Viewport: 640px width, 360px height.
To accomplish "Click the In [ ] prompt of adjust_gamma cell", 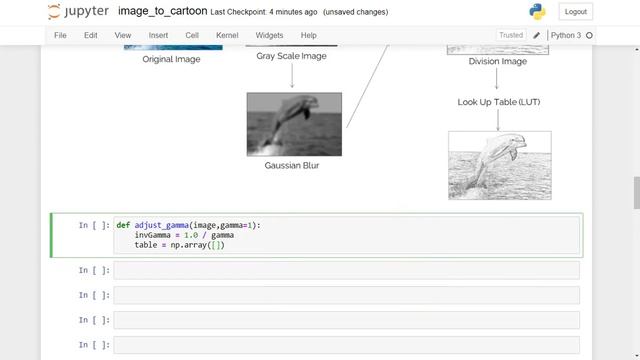I will 94,225.
